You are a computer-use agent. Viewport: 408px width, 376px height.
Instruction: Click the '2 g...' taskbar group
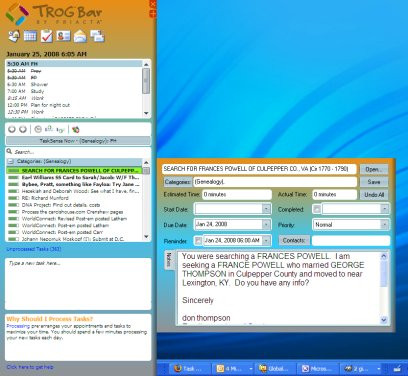coord(359,369)
